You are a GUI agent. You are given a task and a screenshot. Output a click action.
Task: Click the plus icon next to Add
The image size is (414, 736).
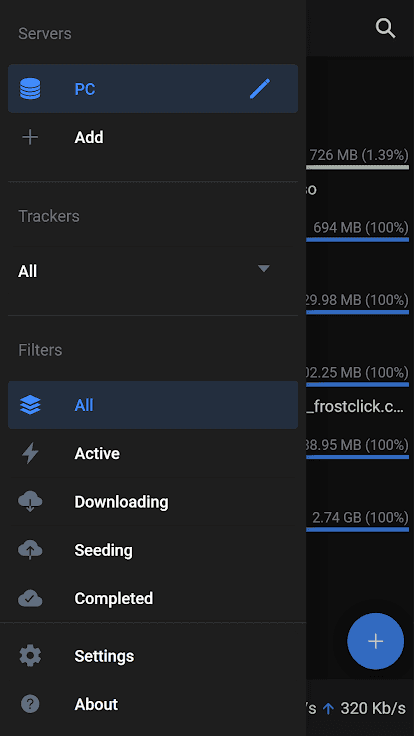[x=30, y=138]
